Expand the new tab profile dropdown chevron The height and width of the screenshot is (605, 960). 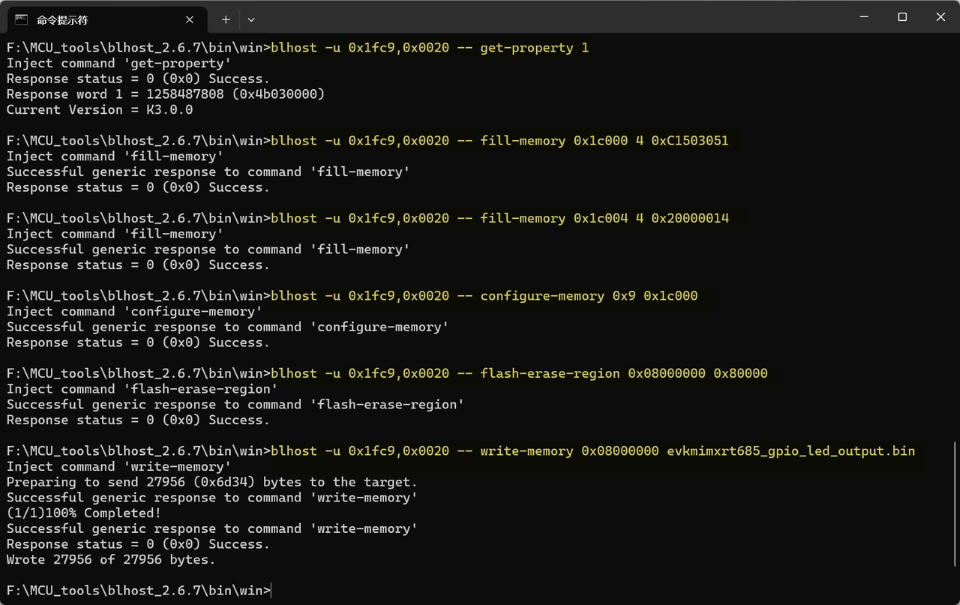click(x=251, y=20)
